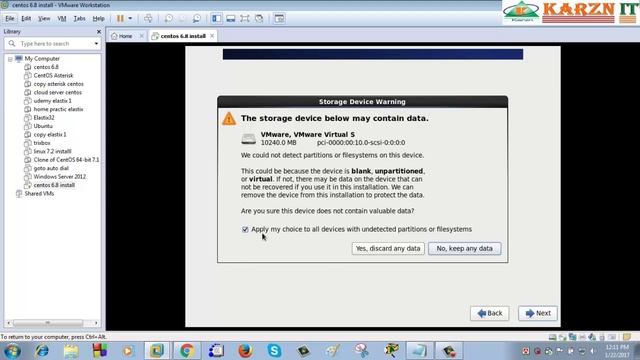Click No, keep any data
This screenshot has width=640, height=360.
[x=464, y=249]
